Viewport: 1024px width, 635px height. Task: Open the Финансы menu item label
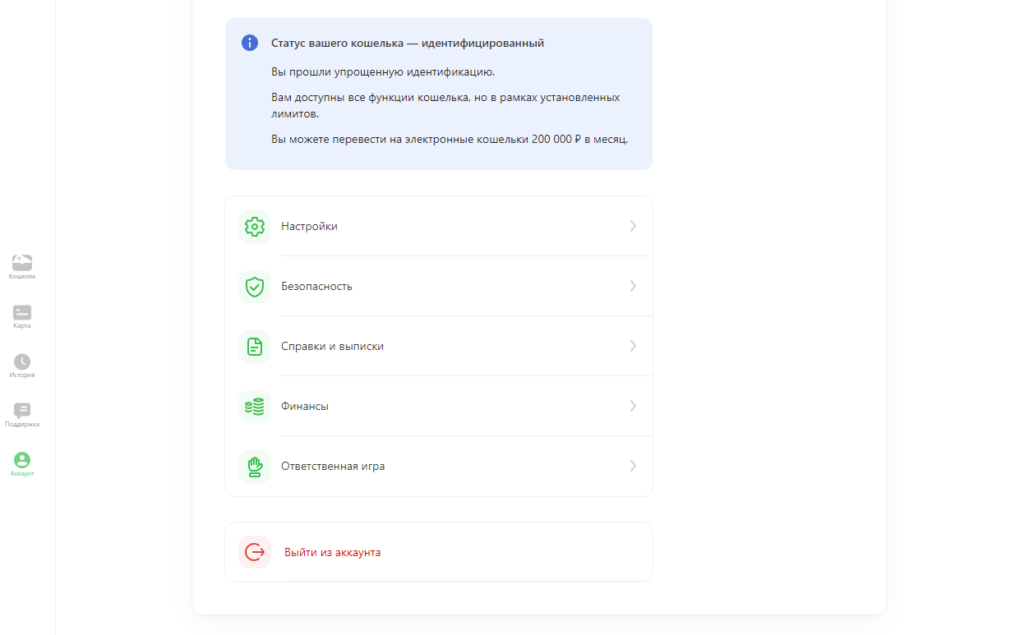pyautogui.click(x=304, y=406)
